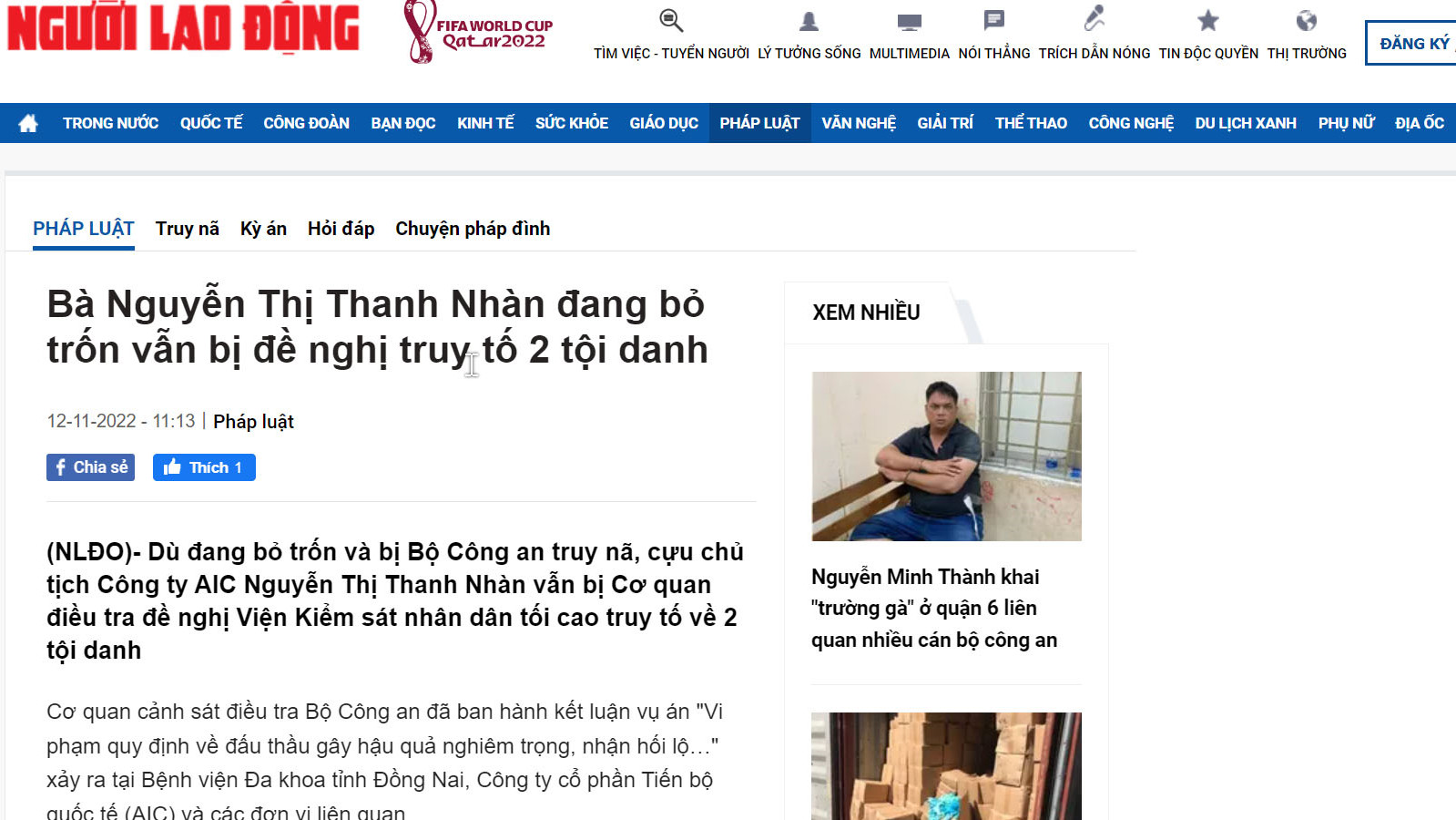
Task: Like the article with Thích button
Action: pos(204,467)
